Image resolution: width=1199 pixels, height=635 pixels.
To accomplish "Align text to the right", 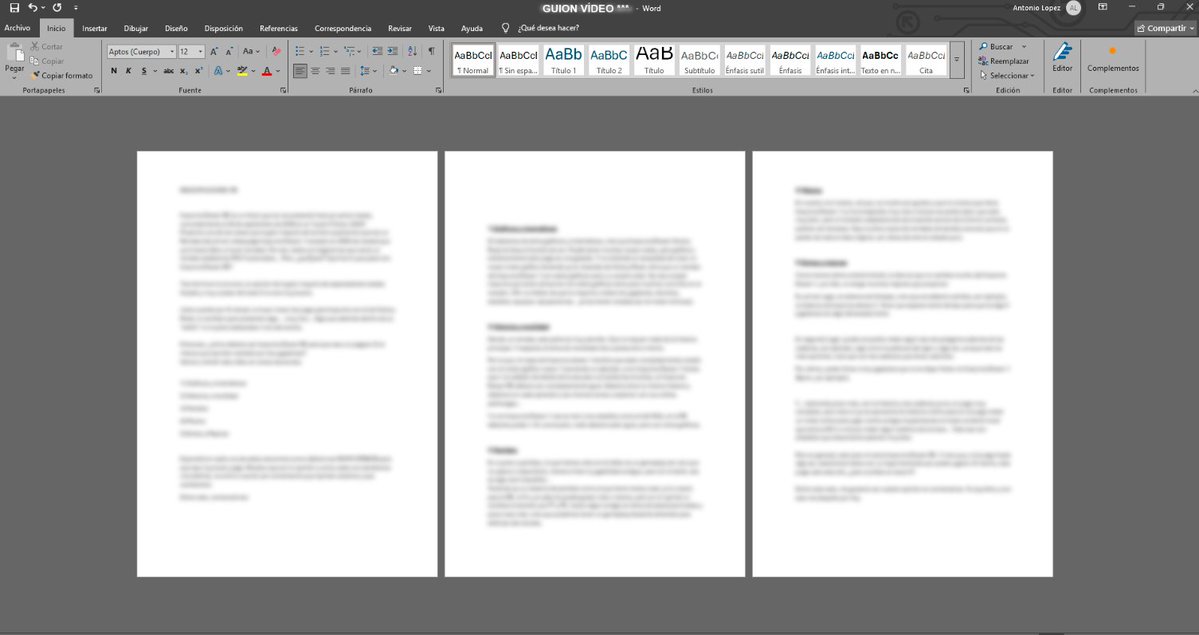I will click(330, 71).
